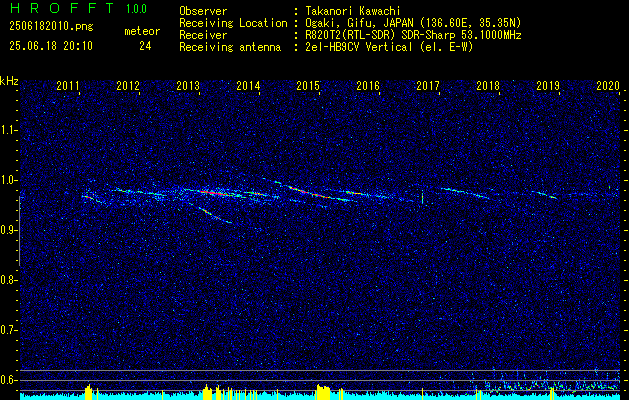Click the 2012 time axis label
The width and height of the screenshot is (629, 400).
pyautogui.click(x=128, y=85)
